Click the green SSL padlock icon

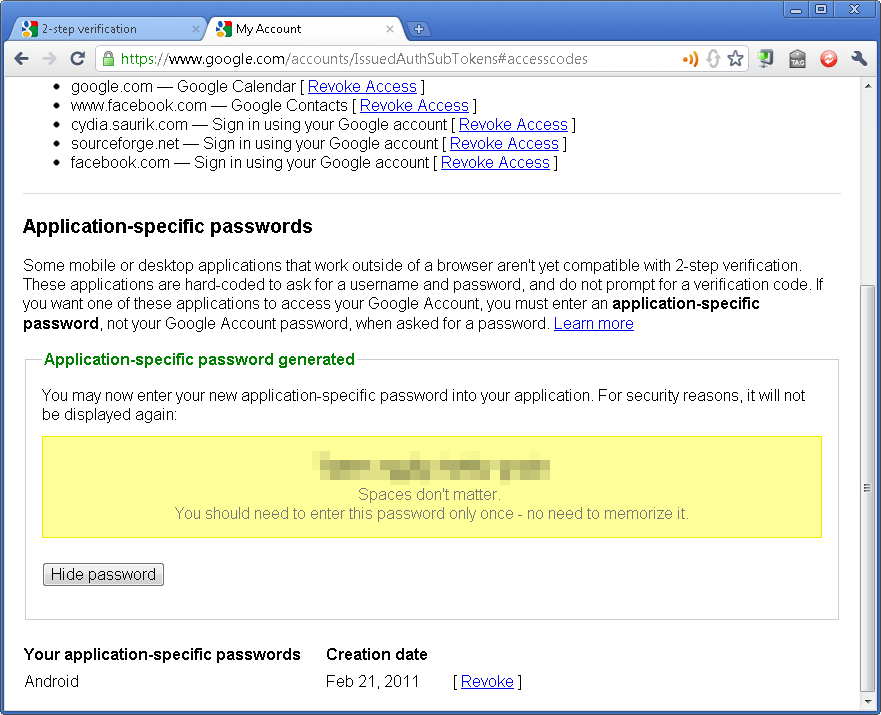pyautogui.click(x=108, y=59)
